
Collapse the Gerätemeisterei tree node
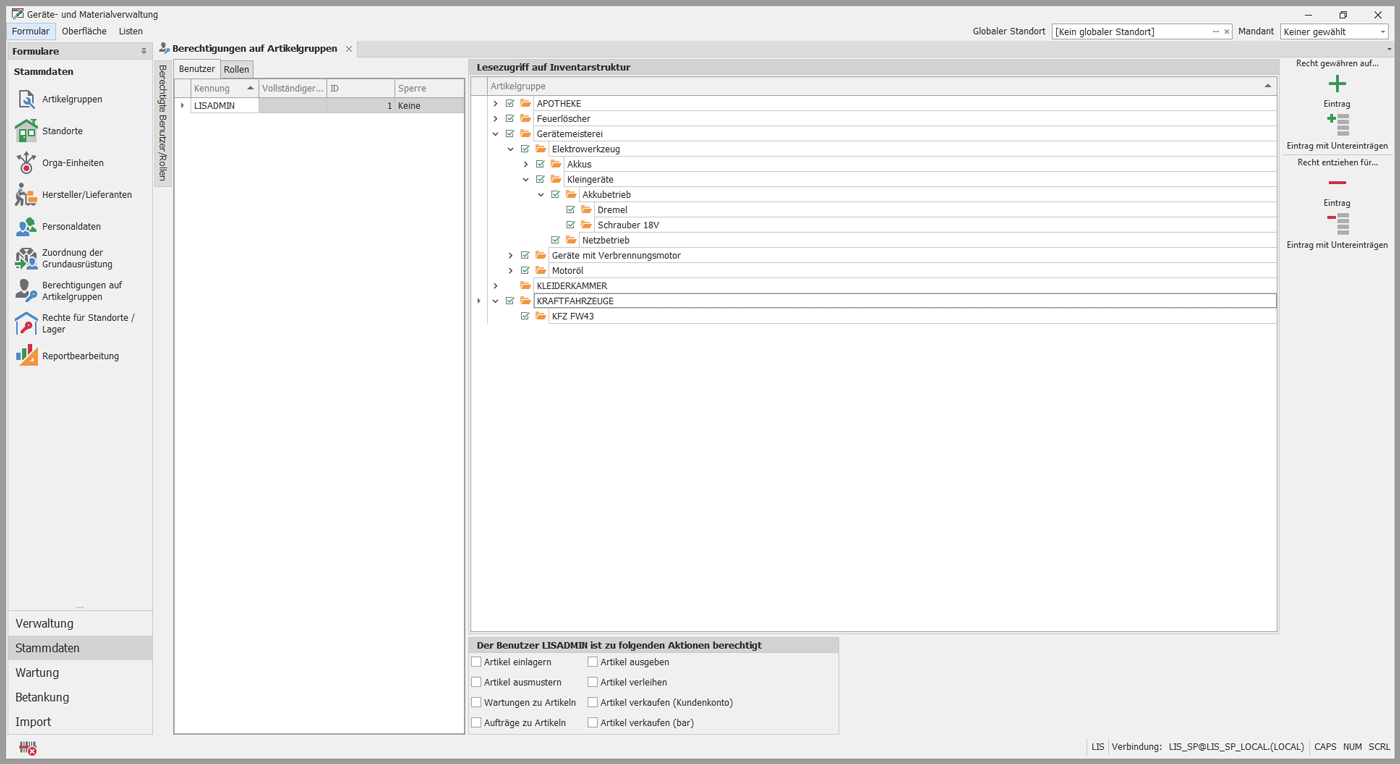point(495,134)
